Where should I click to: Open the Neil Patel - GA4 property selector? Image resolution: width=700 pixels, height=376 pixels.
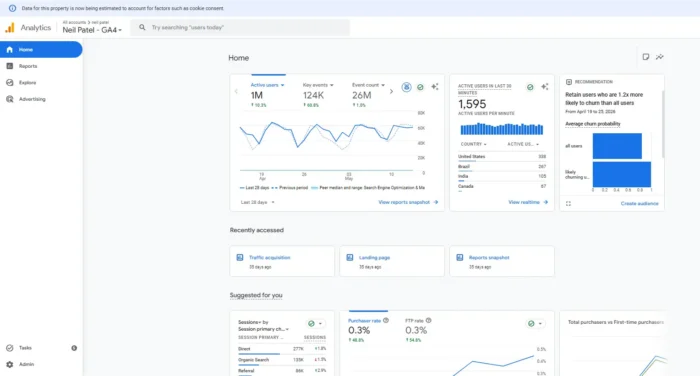92,30
